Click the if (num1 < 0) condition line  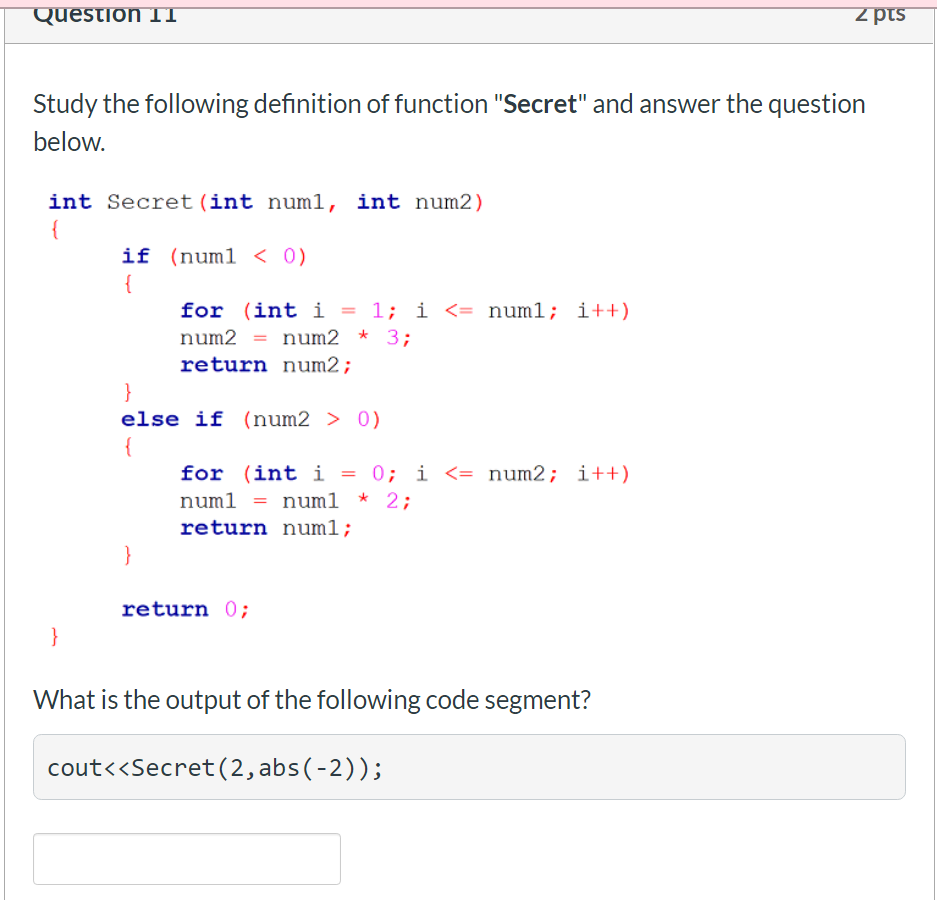(x=215, y=256)
